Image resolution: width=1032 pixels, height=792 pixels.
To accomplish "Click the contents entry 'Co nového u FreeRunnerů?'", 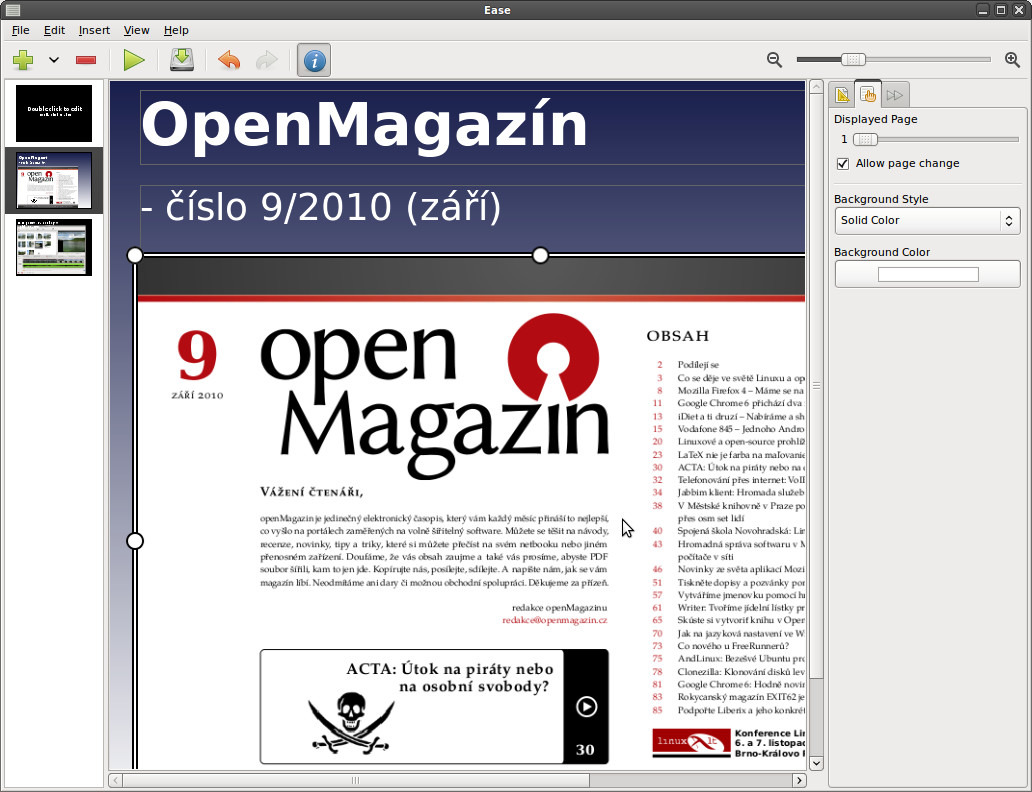I will [733, 646].
